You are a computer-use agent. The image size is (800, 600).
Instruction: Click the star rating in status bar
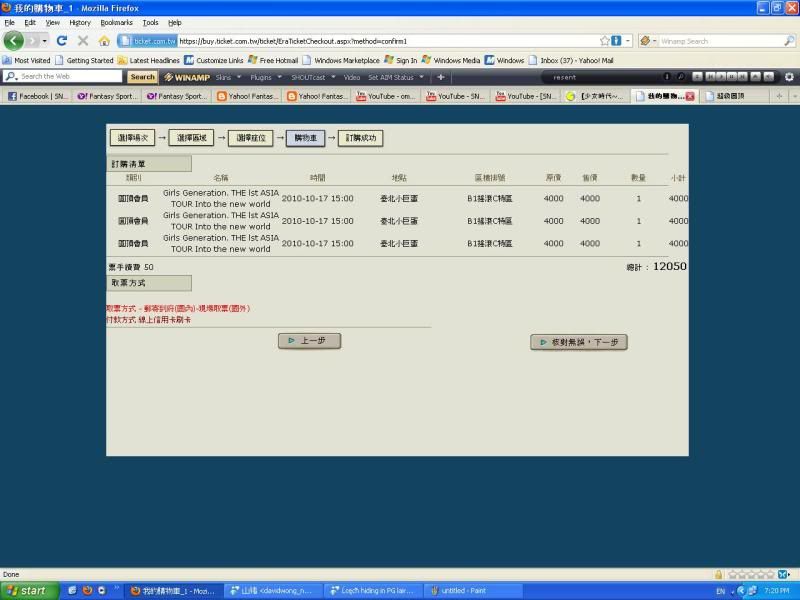[x=752, y=574]
